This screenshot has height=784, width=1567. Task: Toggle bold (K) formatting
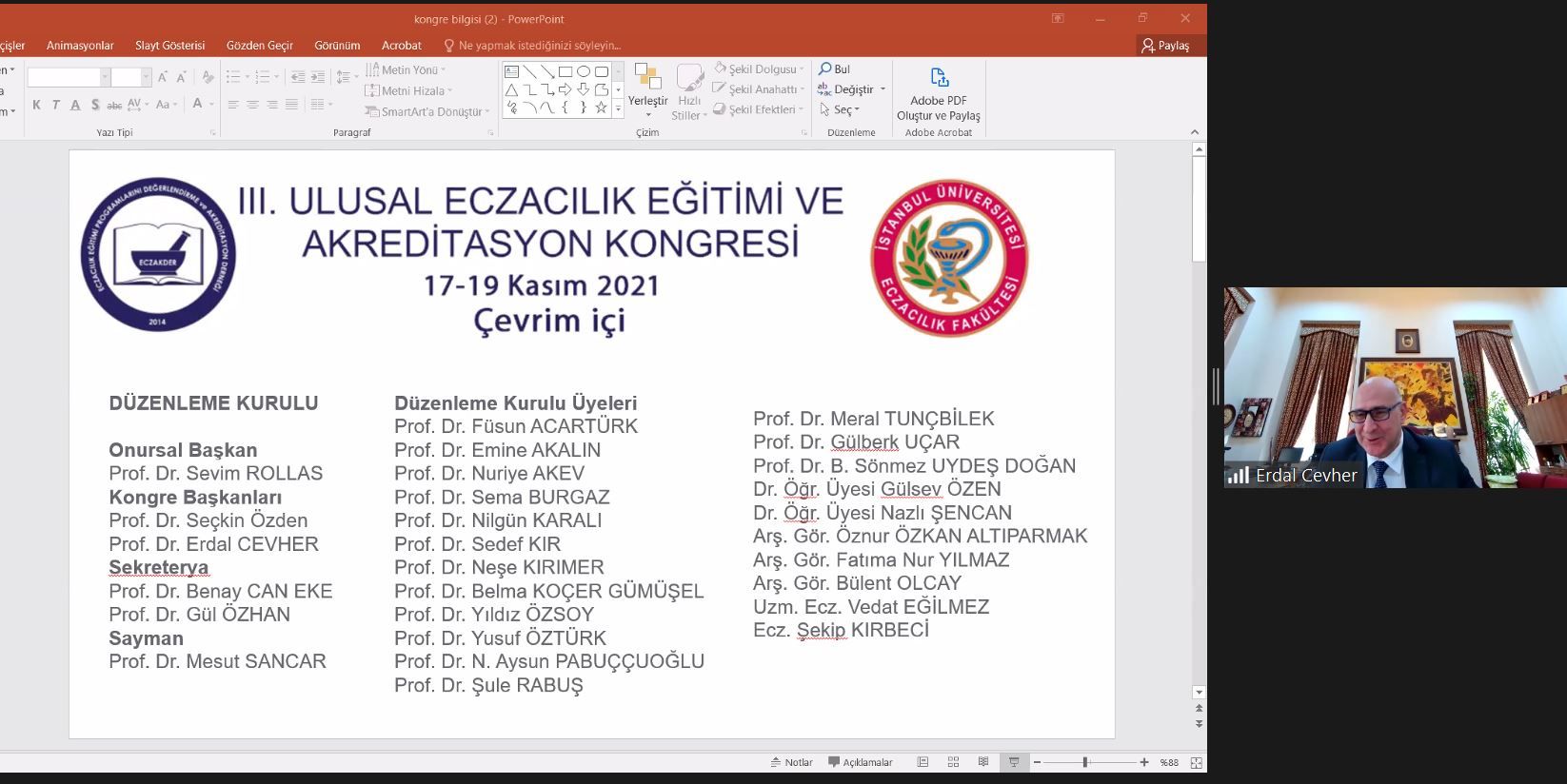click(36, 105)
